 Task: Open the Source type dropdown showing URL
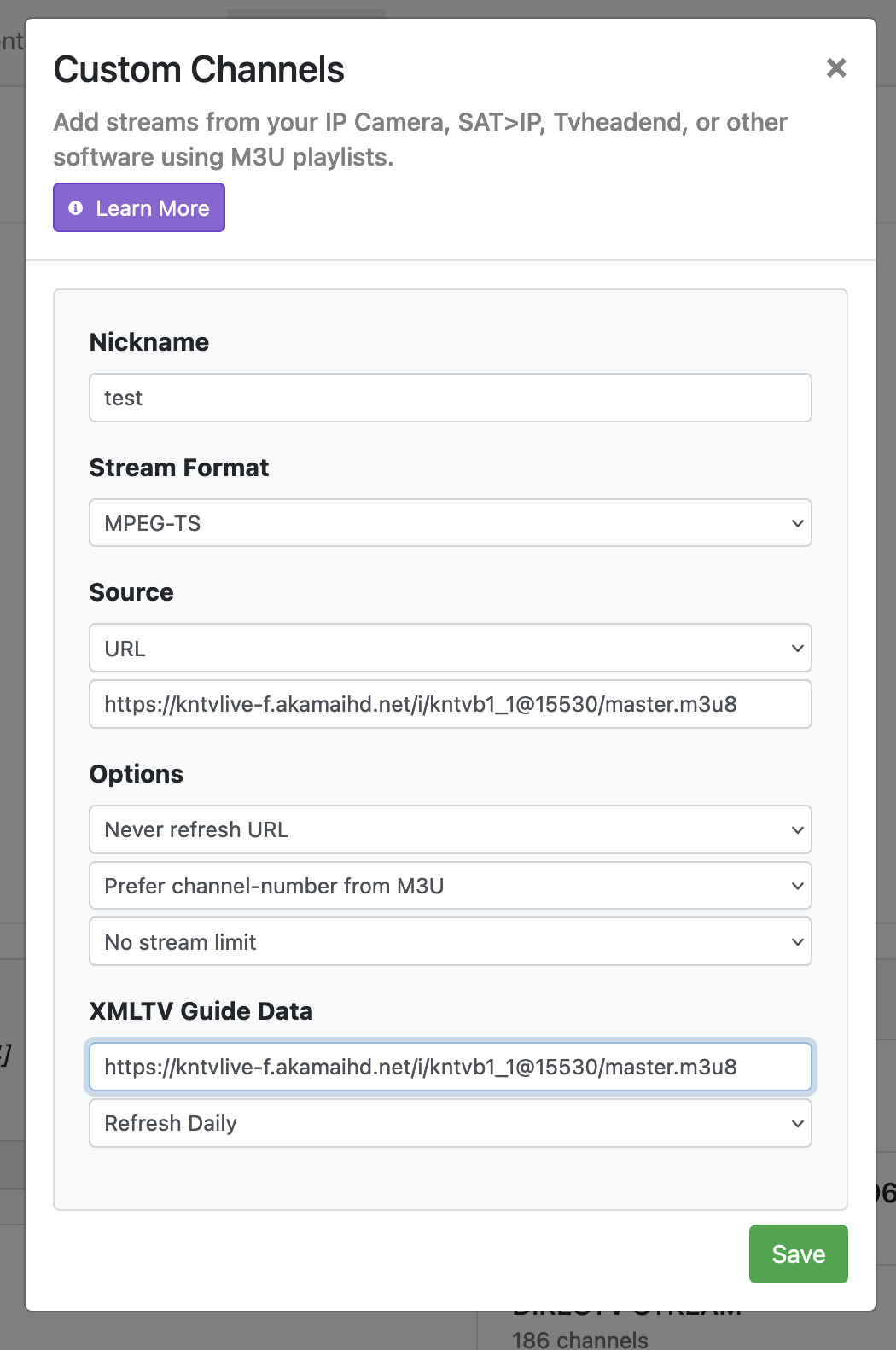[450, 649]
